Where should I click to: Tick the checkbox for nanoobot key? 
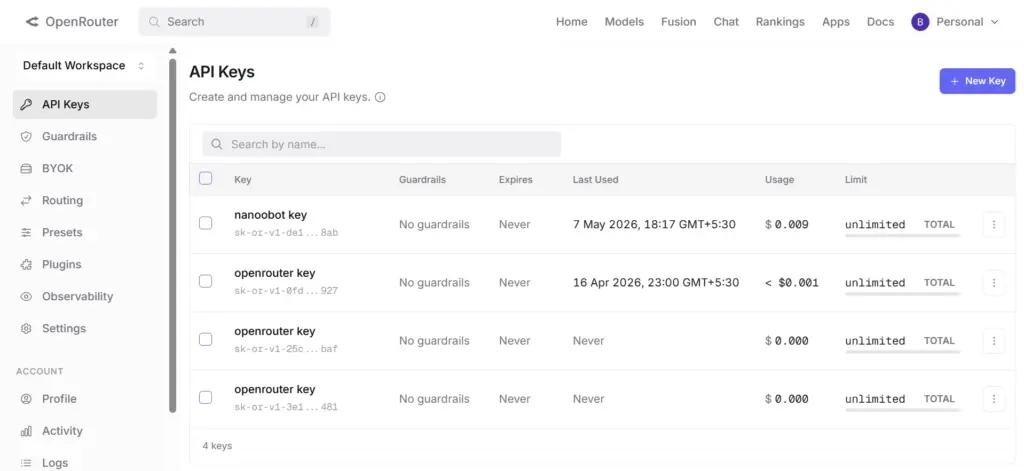206,223
